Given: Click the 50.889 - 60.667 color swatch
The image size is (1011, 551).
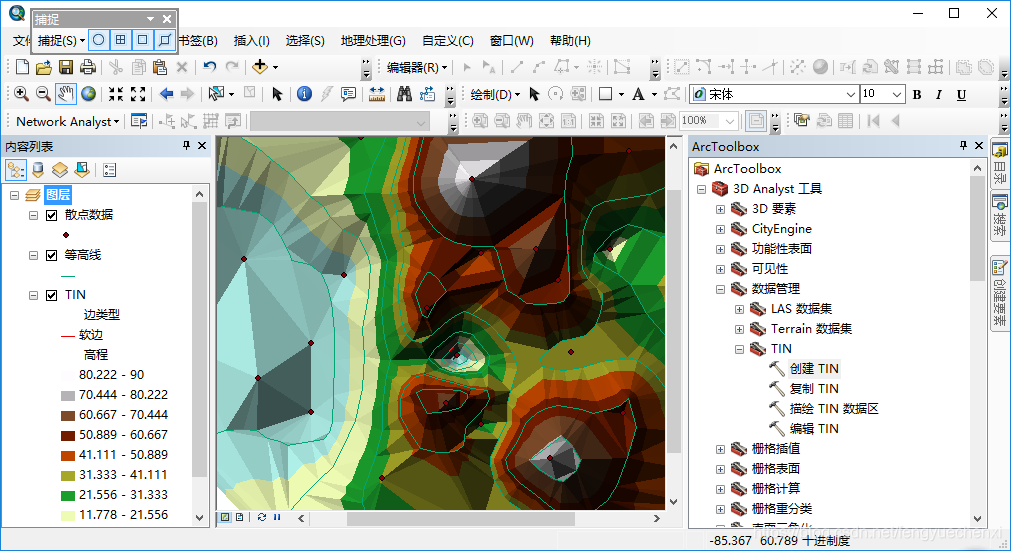Looking at the screenshot, I should 68,435.
